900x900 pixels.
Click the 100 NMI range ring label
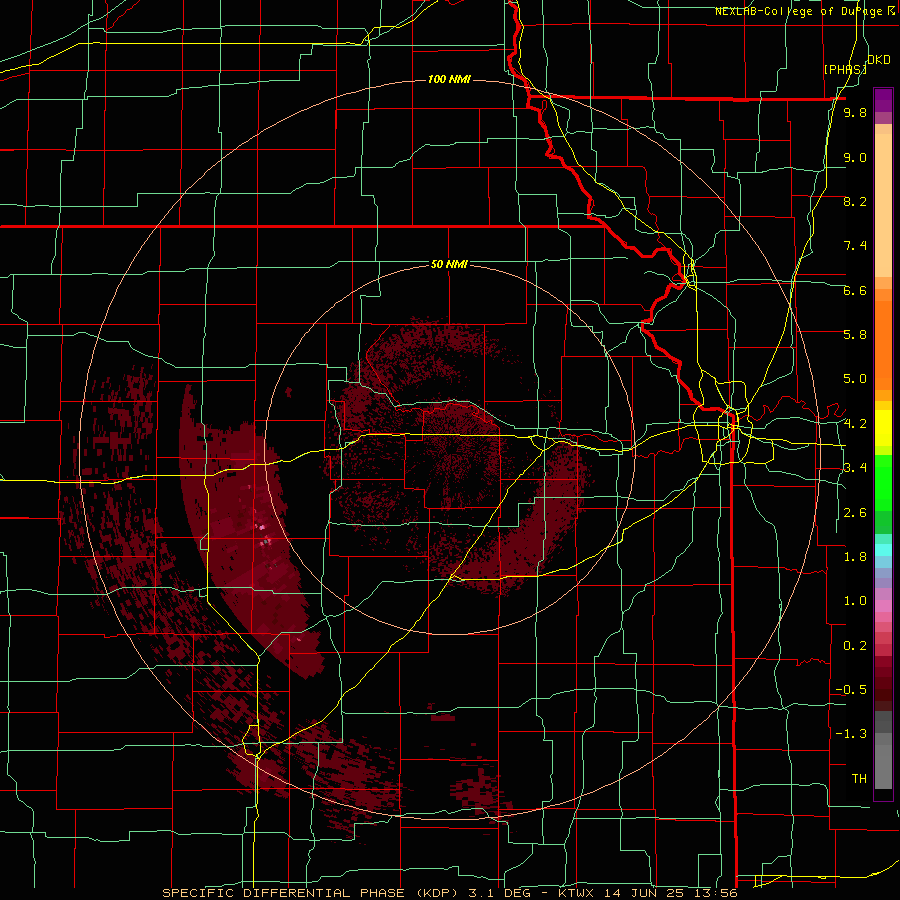click(x=449, y=79)
